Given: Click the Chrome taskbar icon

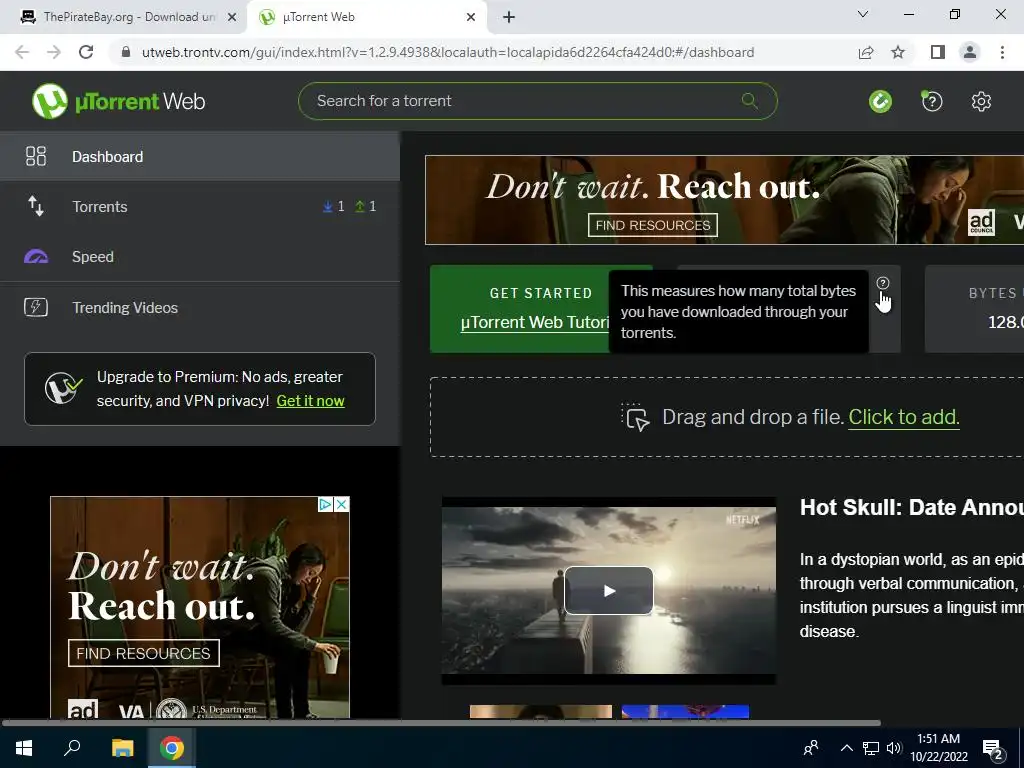Looking at the screenshot, I should (x=172, y=748).
